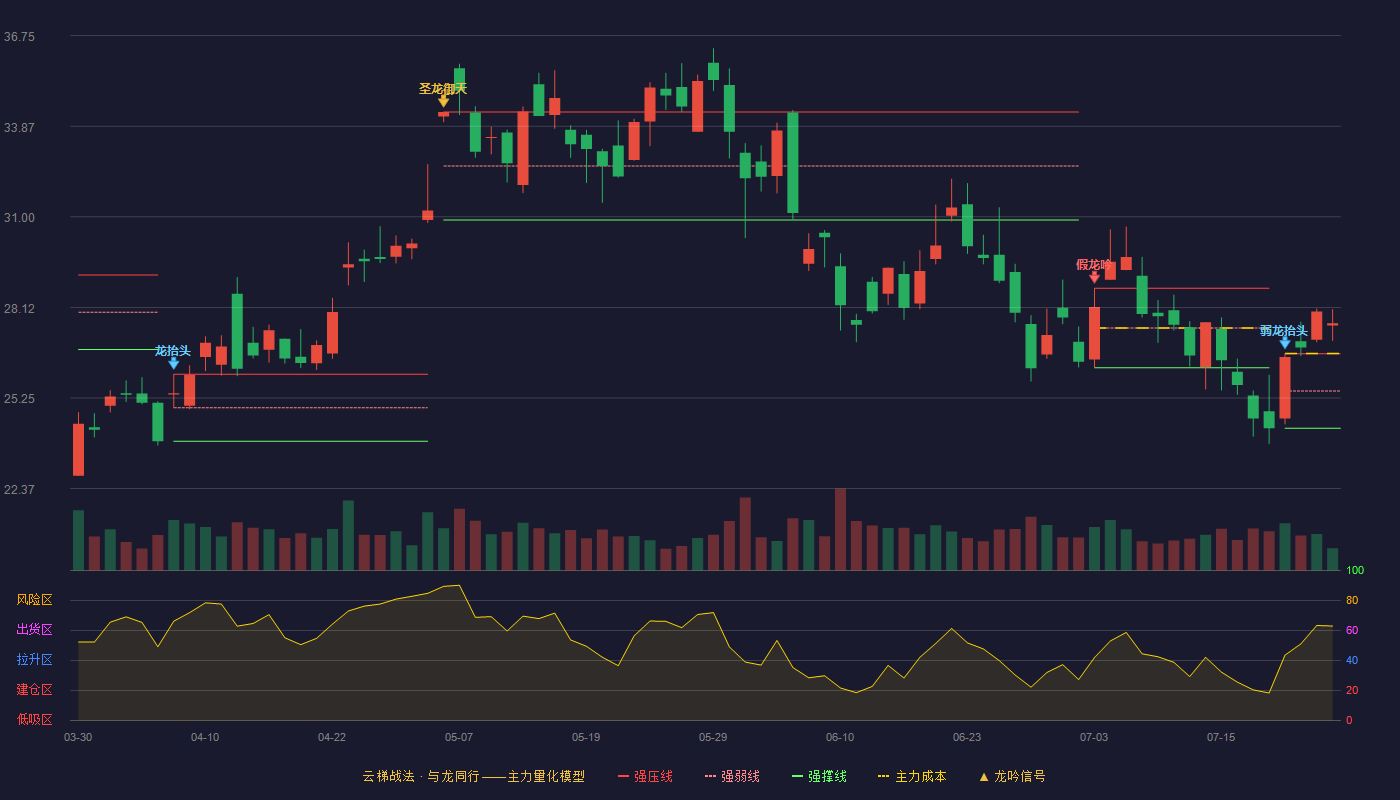
Task: Click the 28.12 price axis label
Action: [19, 309]
